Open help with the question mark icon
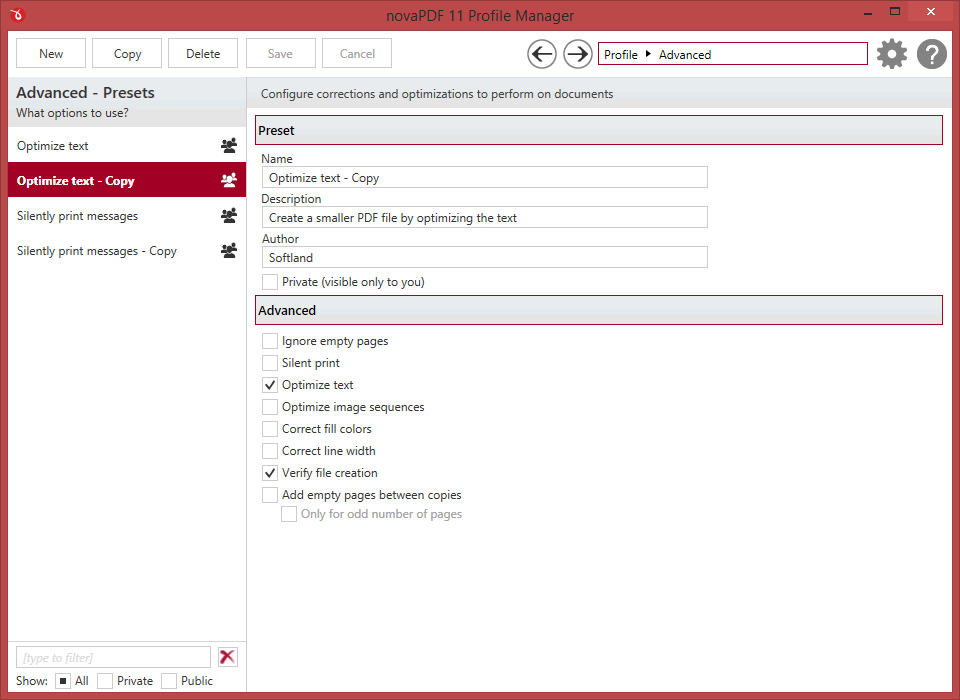960x700 pixels. coord(932,54)
